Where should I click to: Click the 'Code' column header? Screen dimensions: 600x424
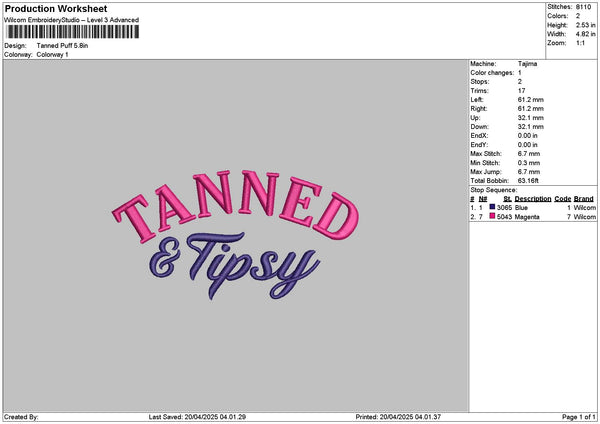point(562,199)
